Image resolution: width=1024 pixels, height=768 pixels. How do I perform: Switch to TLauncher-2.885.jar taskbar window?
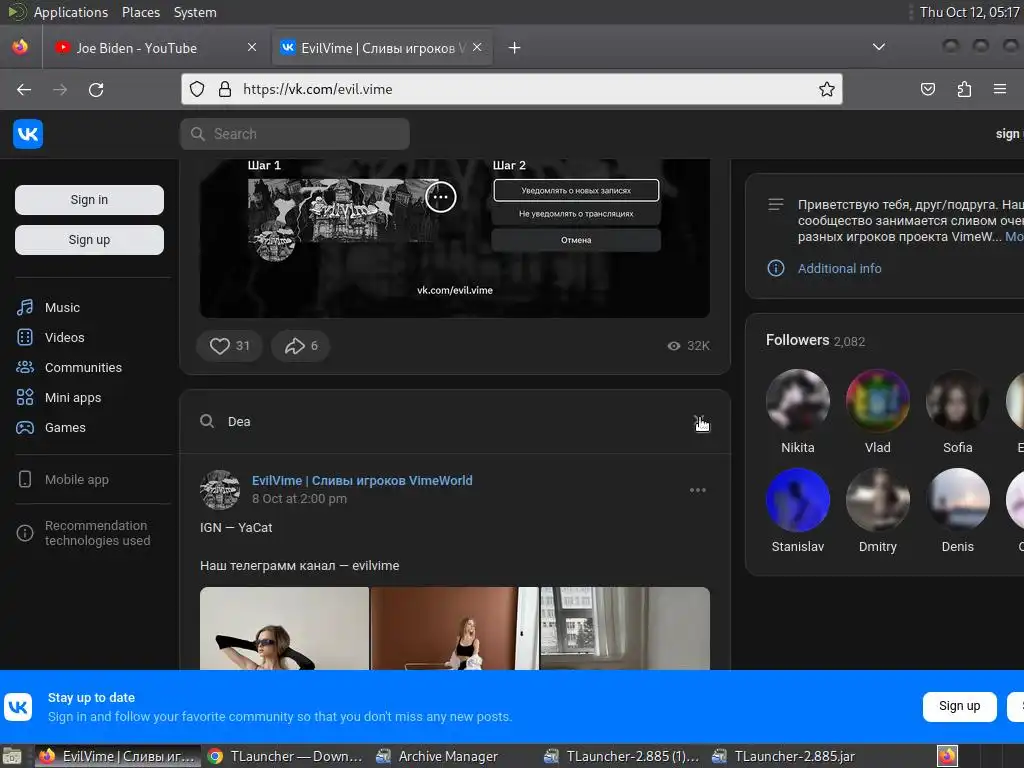pyautogui.click(x=784, y=756)
